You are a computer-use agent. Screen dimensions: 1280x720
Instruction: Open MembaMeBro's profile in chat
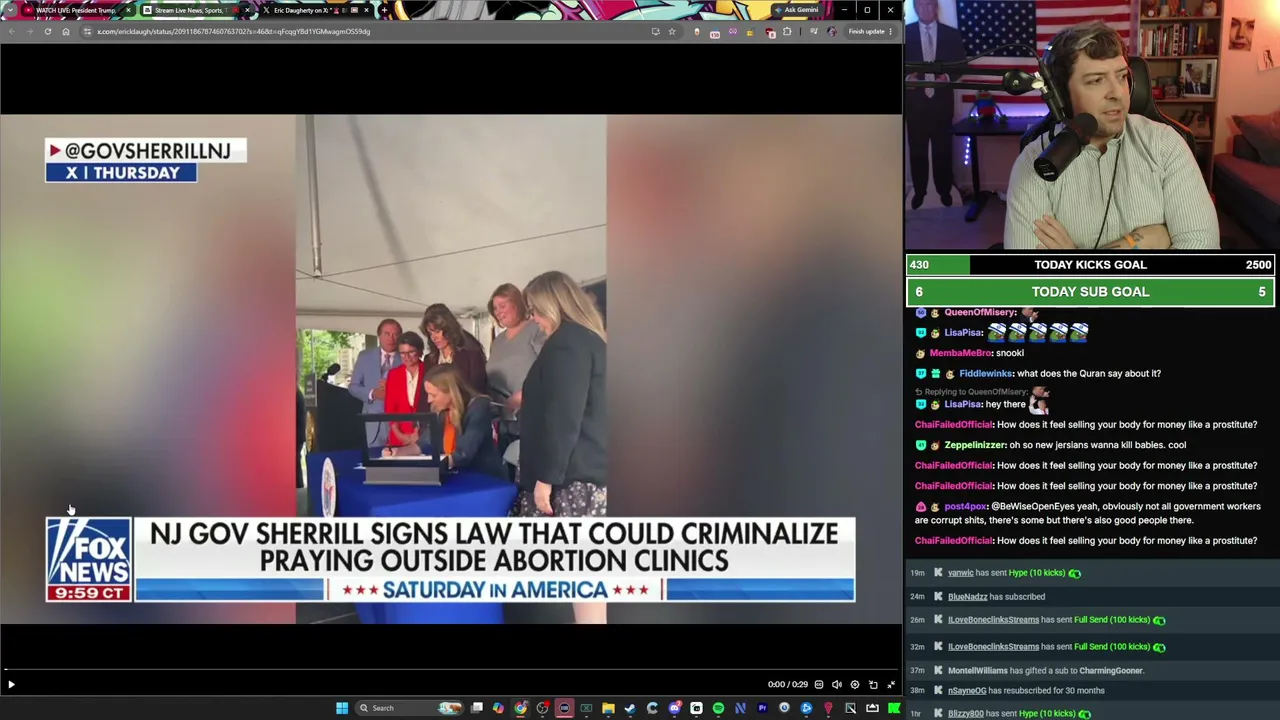click(961, 353)
